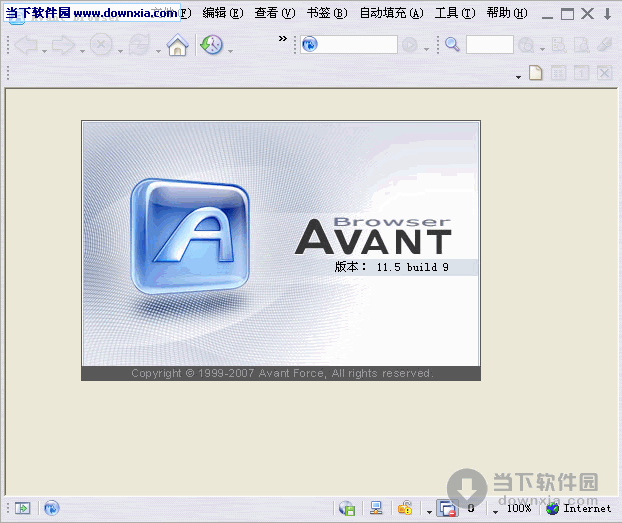This screenshot has width=622, height=523.
Task: Open the Back button history dropdown
Action: click(44, 52)
